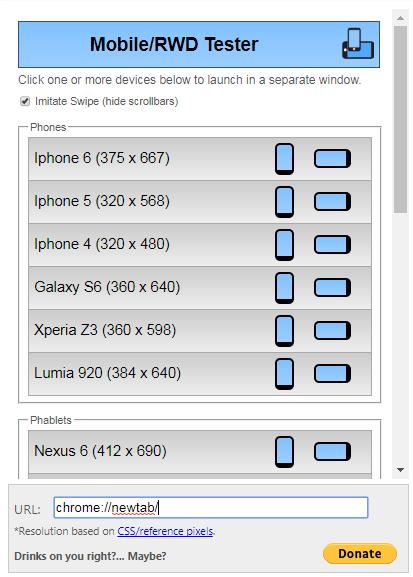
Task: Click the scrollbar down arrow
Action: point(400,470)
